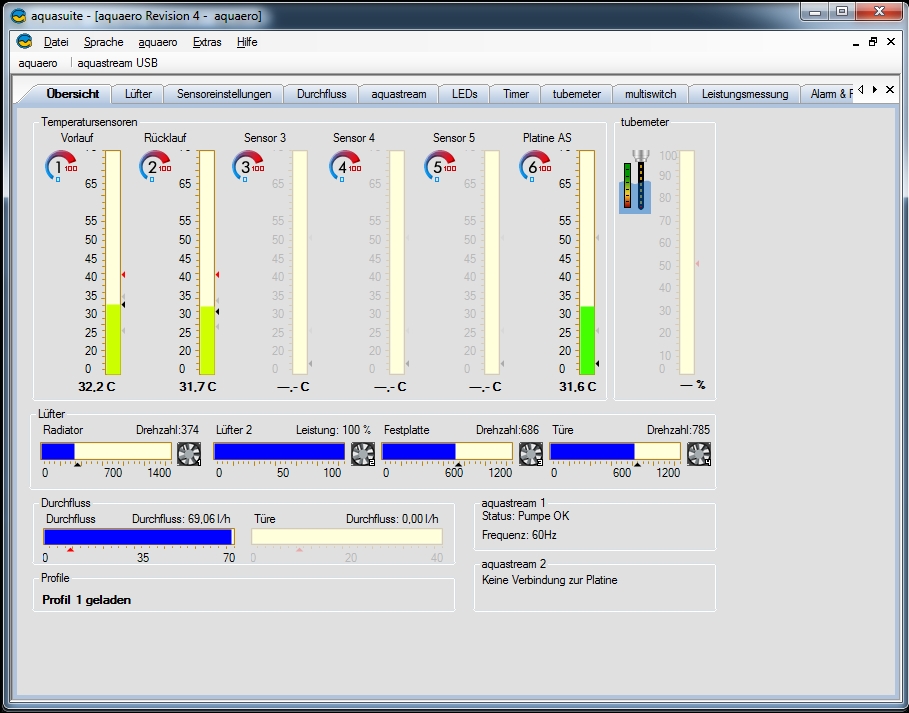
Task: Click the Türe 0,00 l/h flow bar
Action: (347, 537)
